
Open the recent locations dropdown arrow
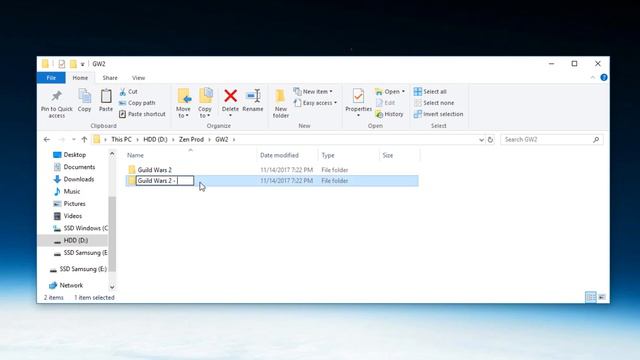point(73,140)
